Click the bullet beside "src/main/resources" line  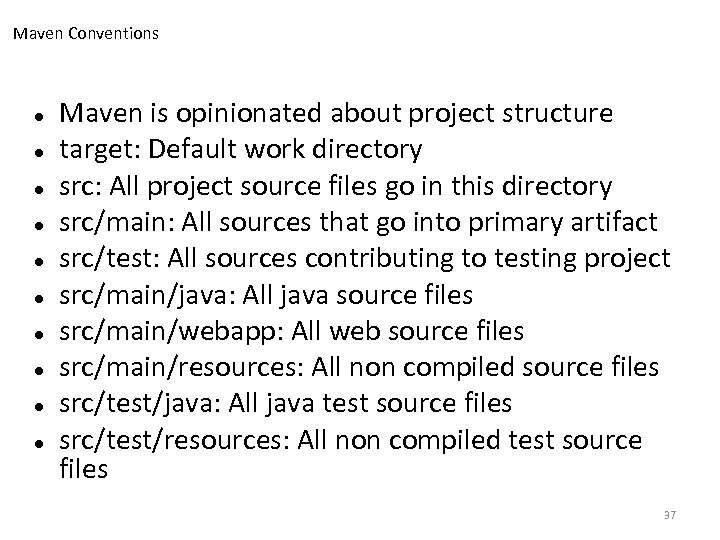click(x=35, y=368)
